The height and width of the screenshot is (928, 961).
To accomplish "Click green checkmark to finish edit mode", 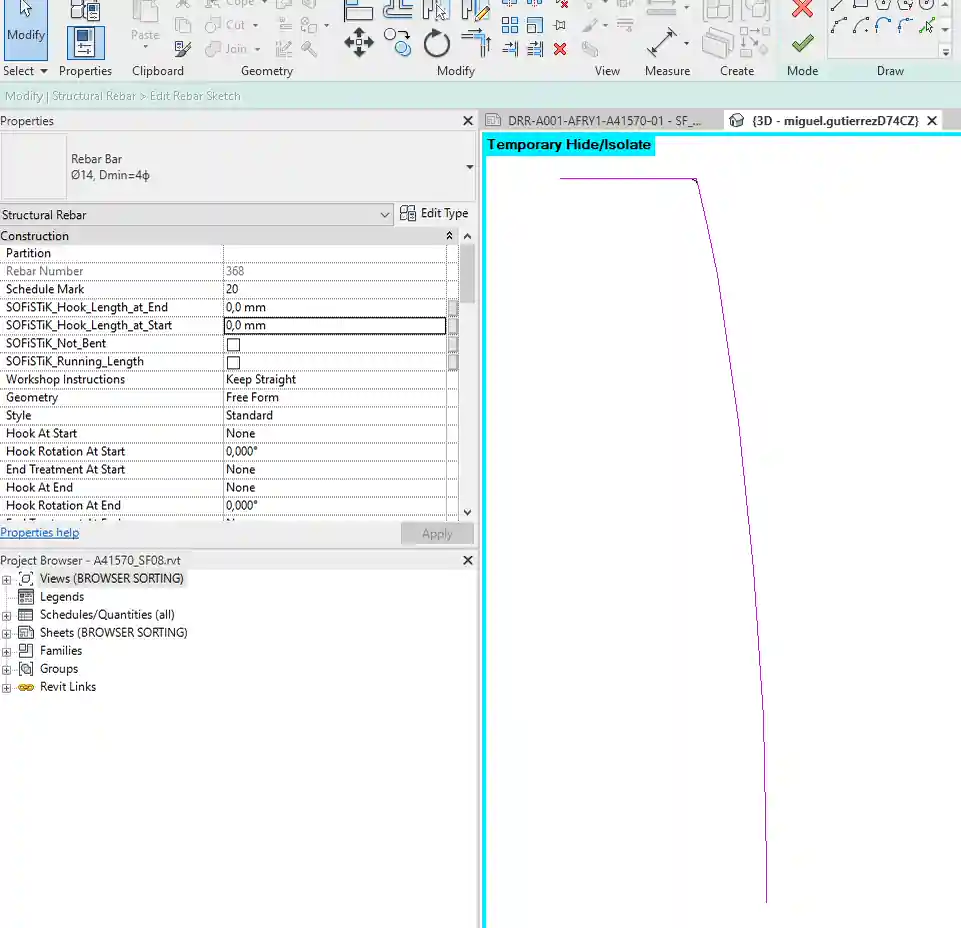I will click(x=802, y=43).
